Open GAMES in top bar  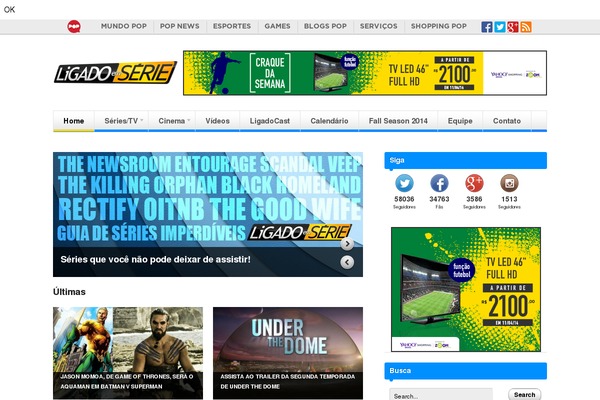(x=277, y=26)
